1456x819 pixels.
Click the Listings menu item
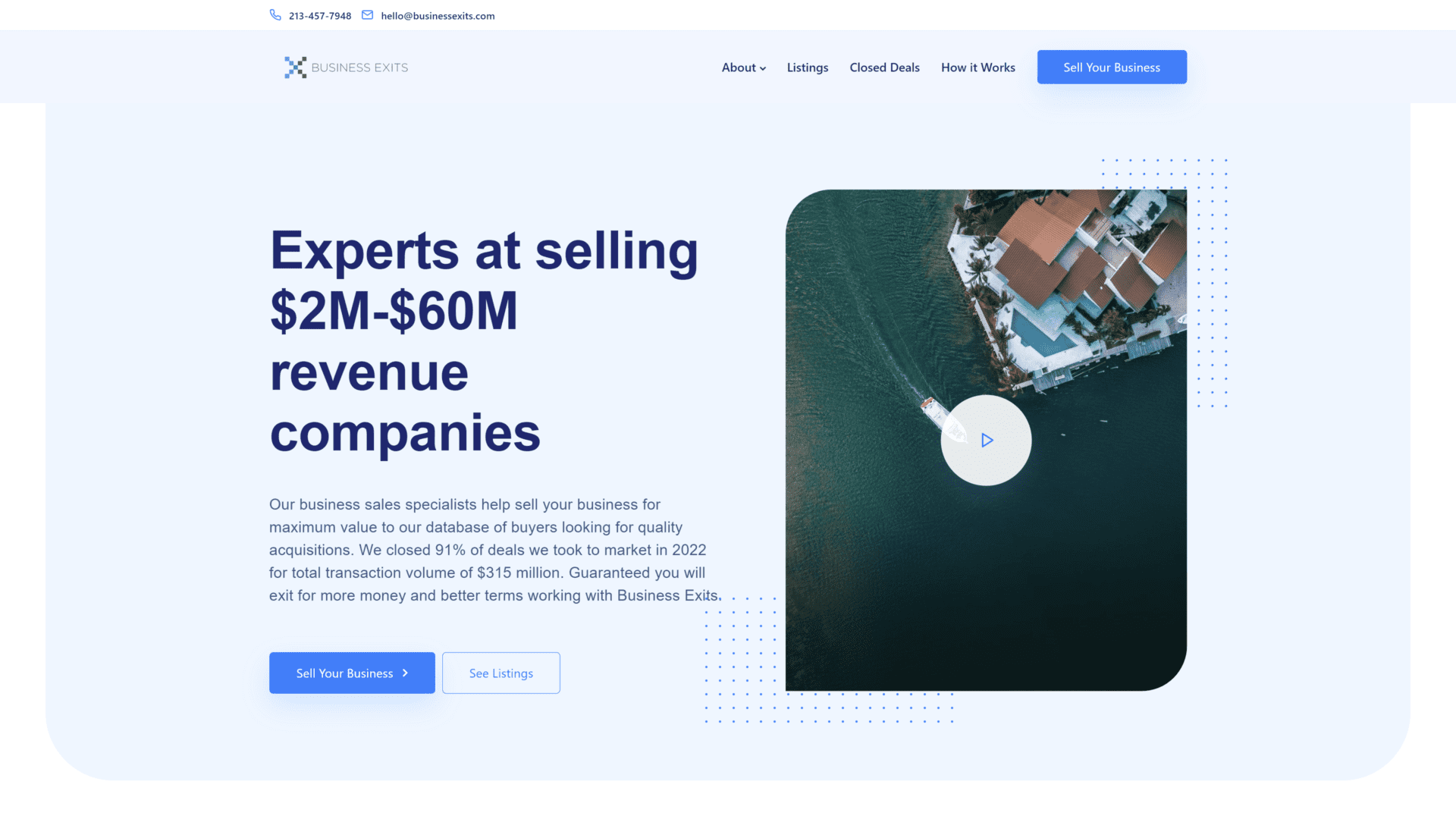click(807, 66)
